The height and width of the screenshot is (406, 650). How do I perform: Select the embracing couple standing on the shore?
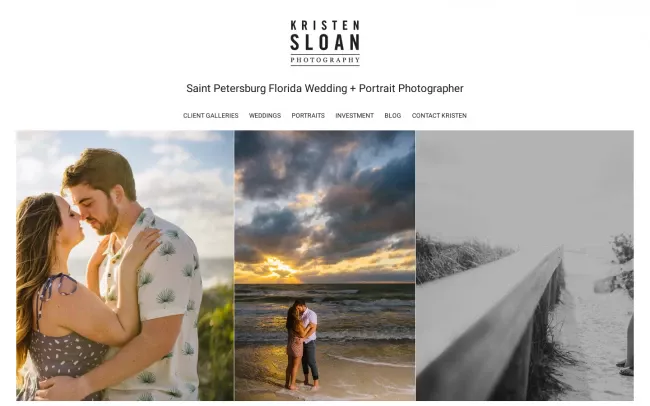(x=302, y=345)
